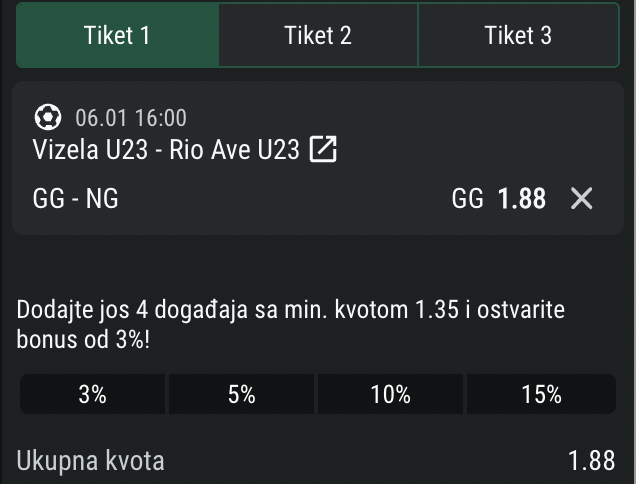Click the 06.01 16:00 match time
This screenshot has height=484, width=636.
130,118
